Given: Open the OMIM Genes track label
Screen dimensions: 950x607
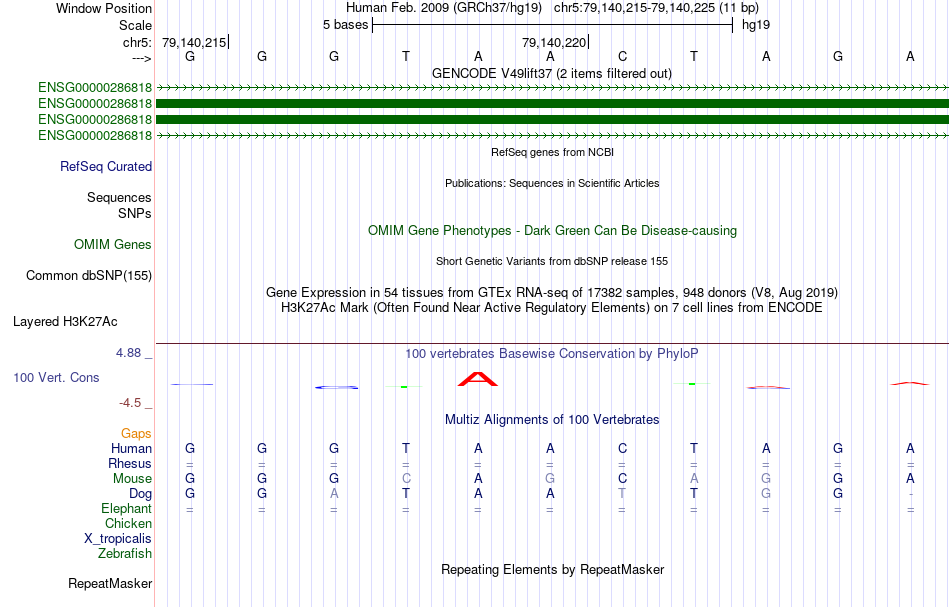Looking at the screenshot, I should (113, 245).
